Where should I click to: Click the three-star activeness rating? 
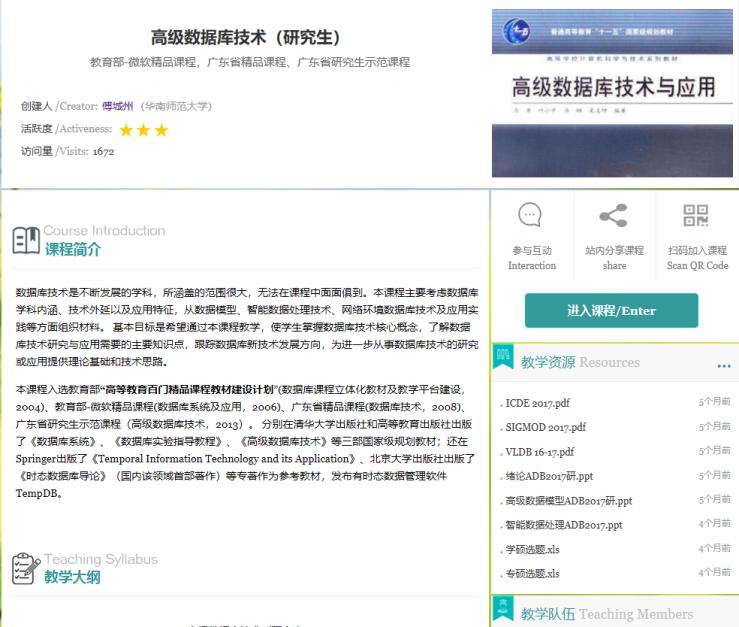143,130
